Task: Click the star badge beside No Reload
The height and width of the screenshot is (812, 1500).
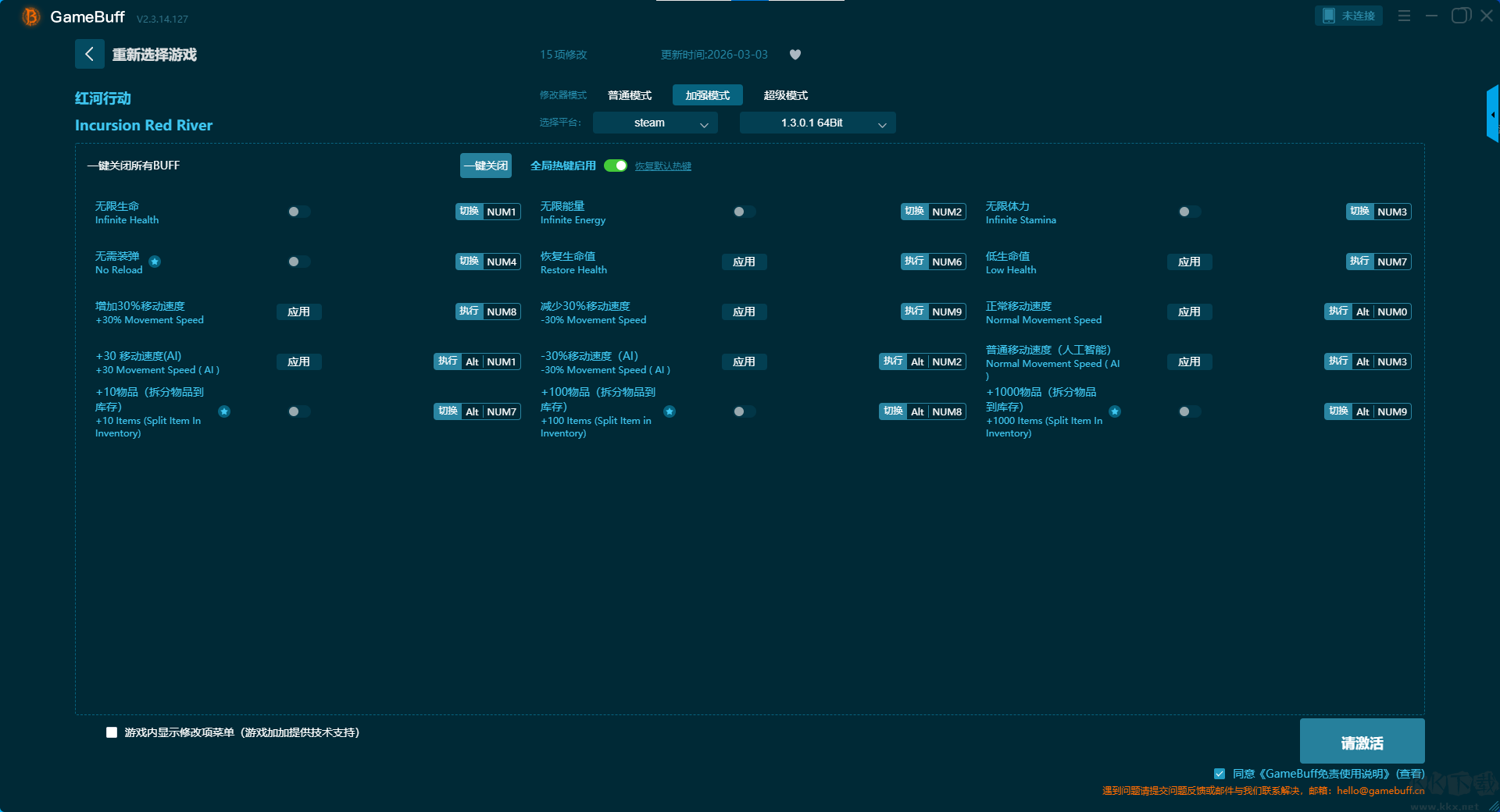Action: (155, 262)
